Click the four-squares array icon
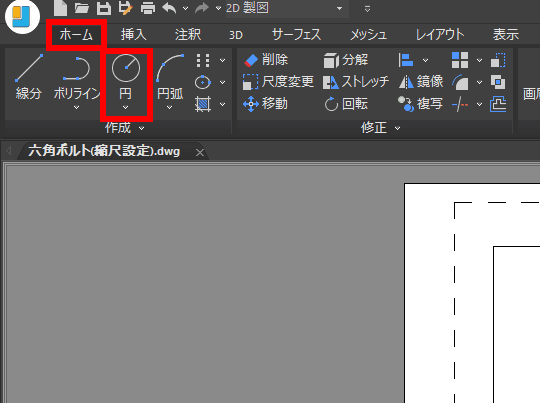The height and width of the screenshot is (403, 540). [460, 60]
